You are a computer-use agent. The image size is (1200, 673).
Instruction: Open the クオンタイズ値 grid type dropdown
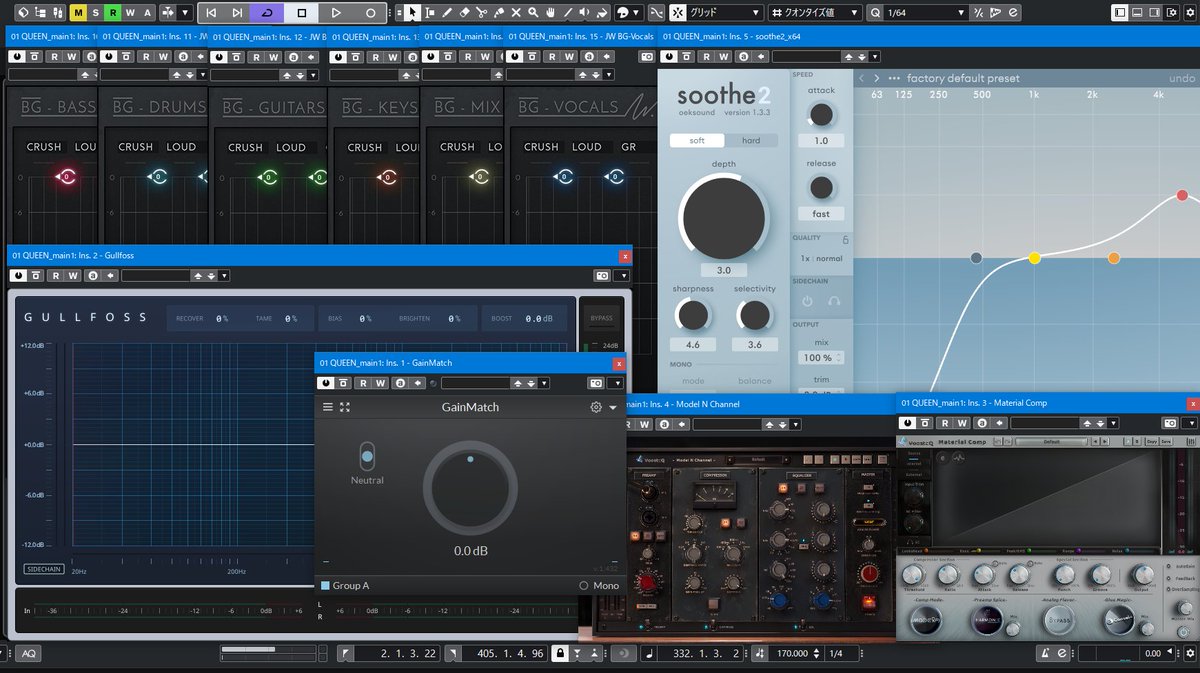point(816,13)
